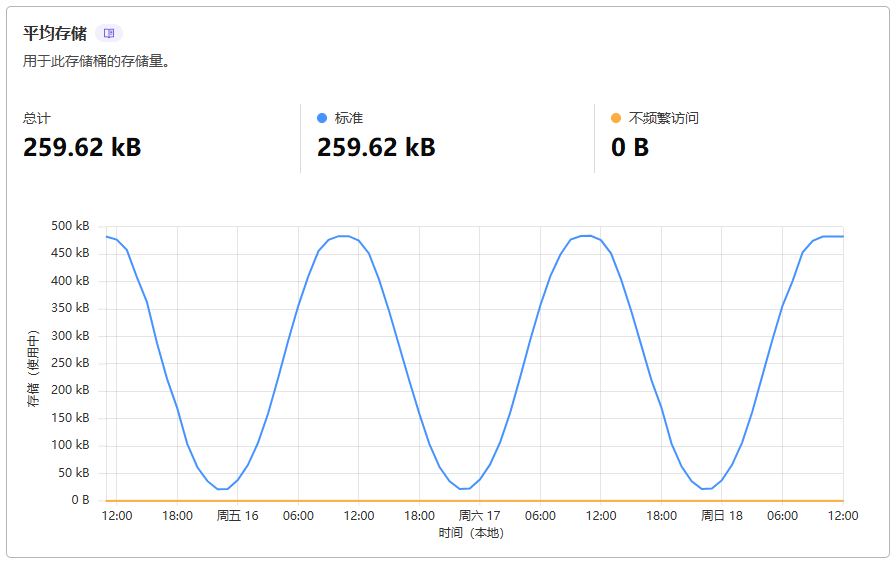Click the 标准 storage value 259.62 kB
This screenshot has height=564, width=896.
point(376,148)
